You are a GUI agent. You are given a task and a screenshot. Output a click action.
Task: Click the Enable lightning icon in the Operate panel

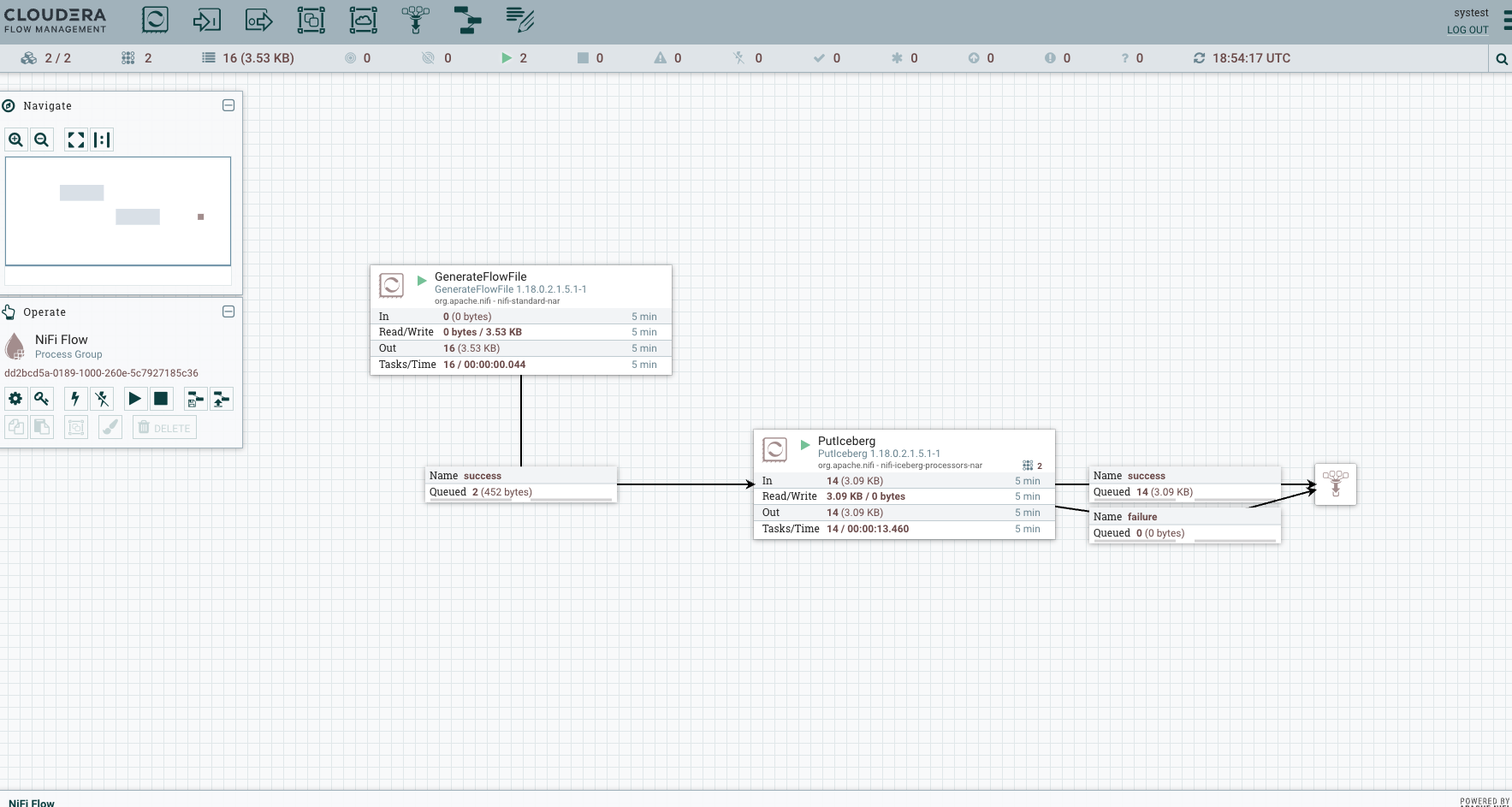[x=75, y=399]
